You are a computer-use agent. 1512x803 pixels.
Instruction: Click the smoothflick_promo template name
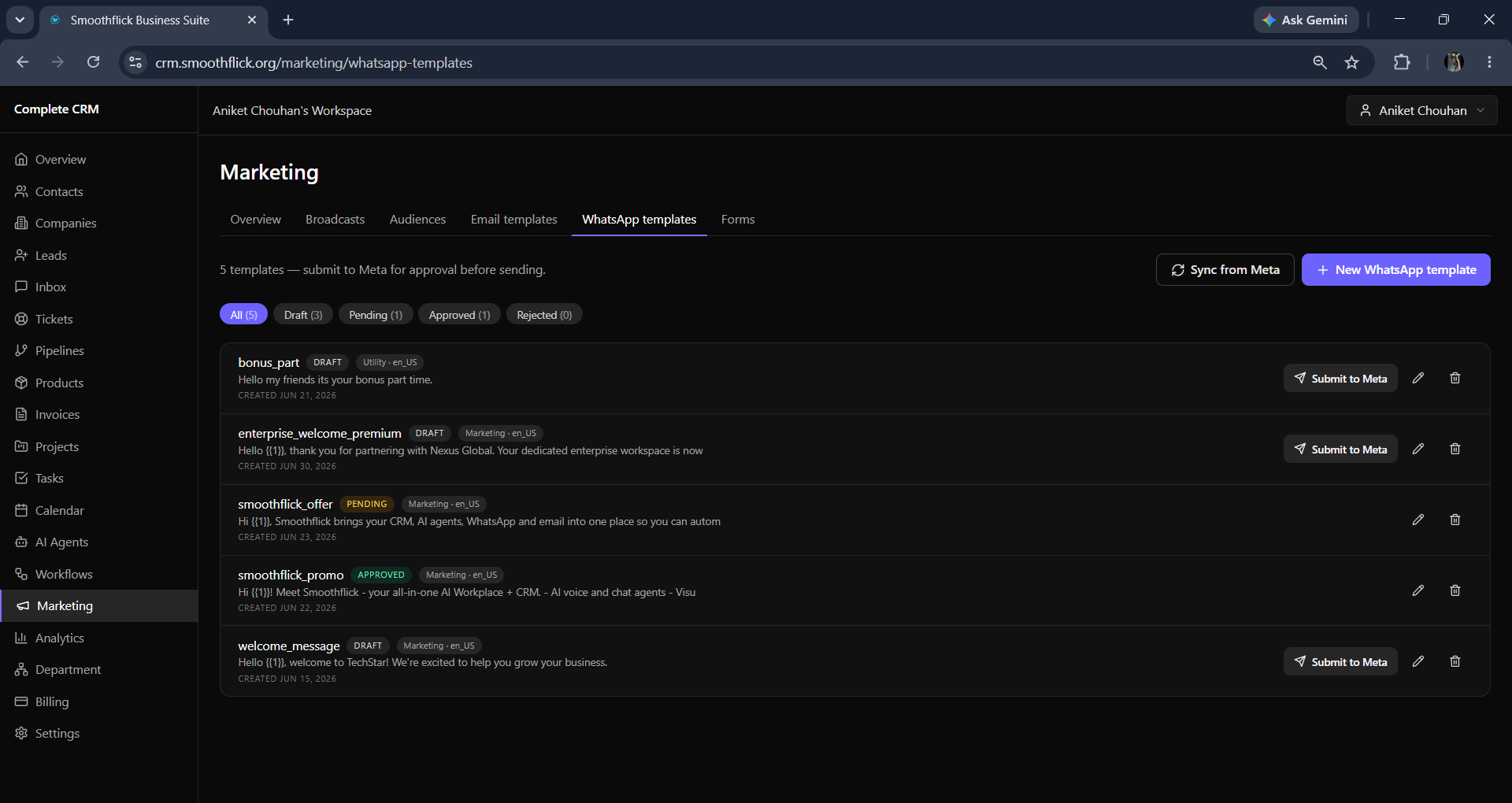click(291, 575)
